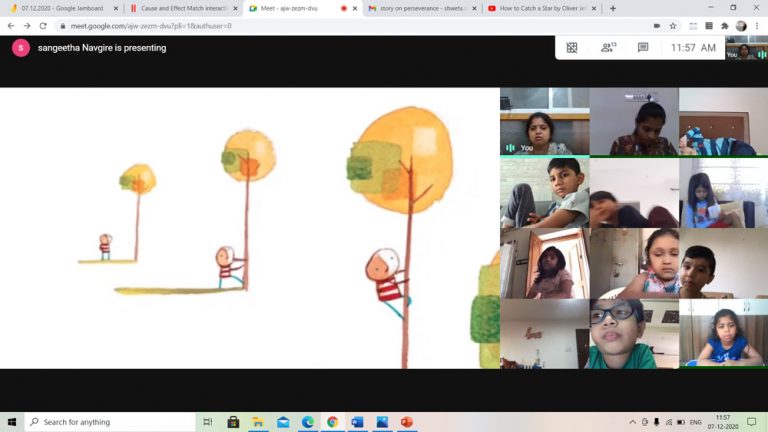The image size is (768, 432).
Task: Select tile showing blue striped backpack
Action: 723,121
